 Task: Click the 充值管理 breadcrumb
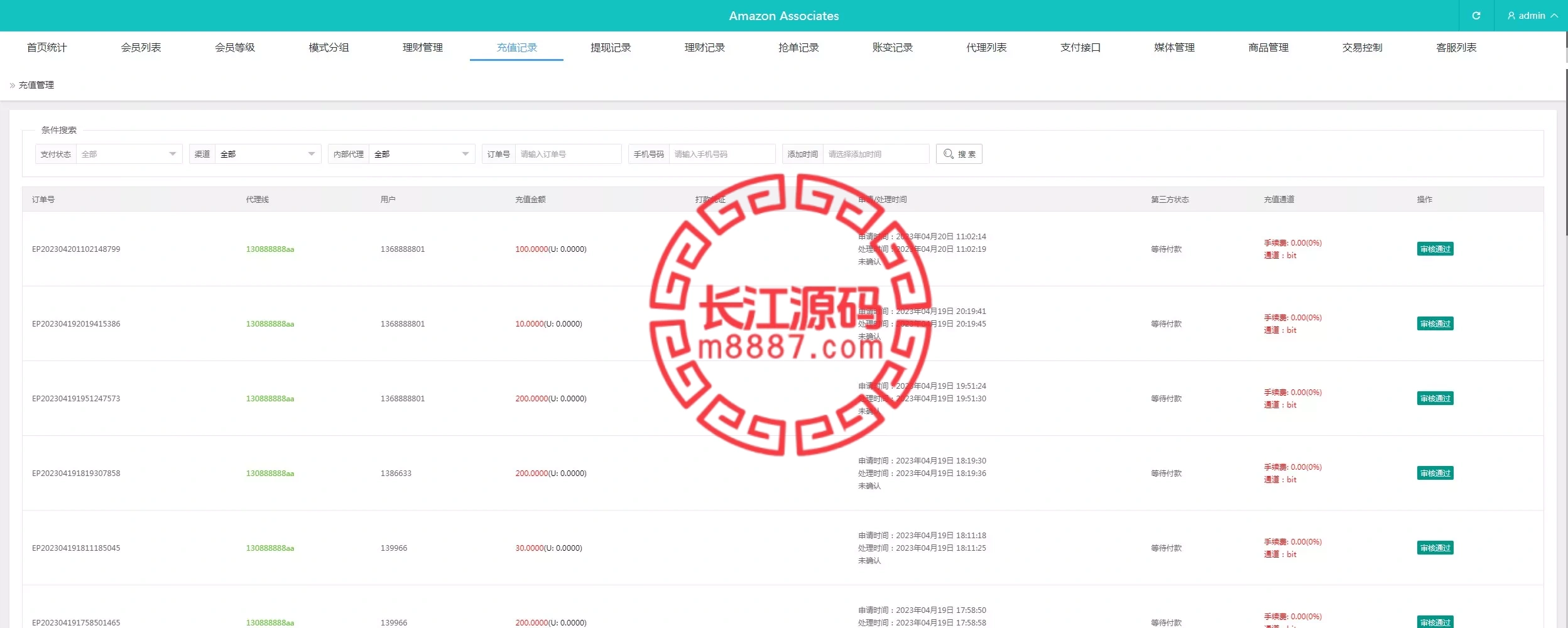click(36, 85)
